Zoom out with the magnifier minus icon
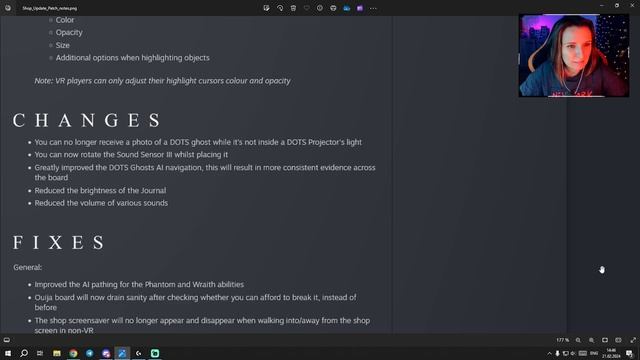640x360 pixels. 578,340
